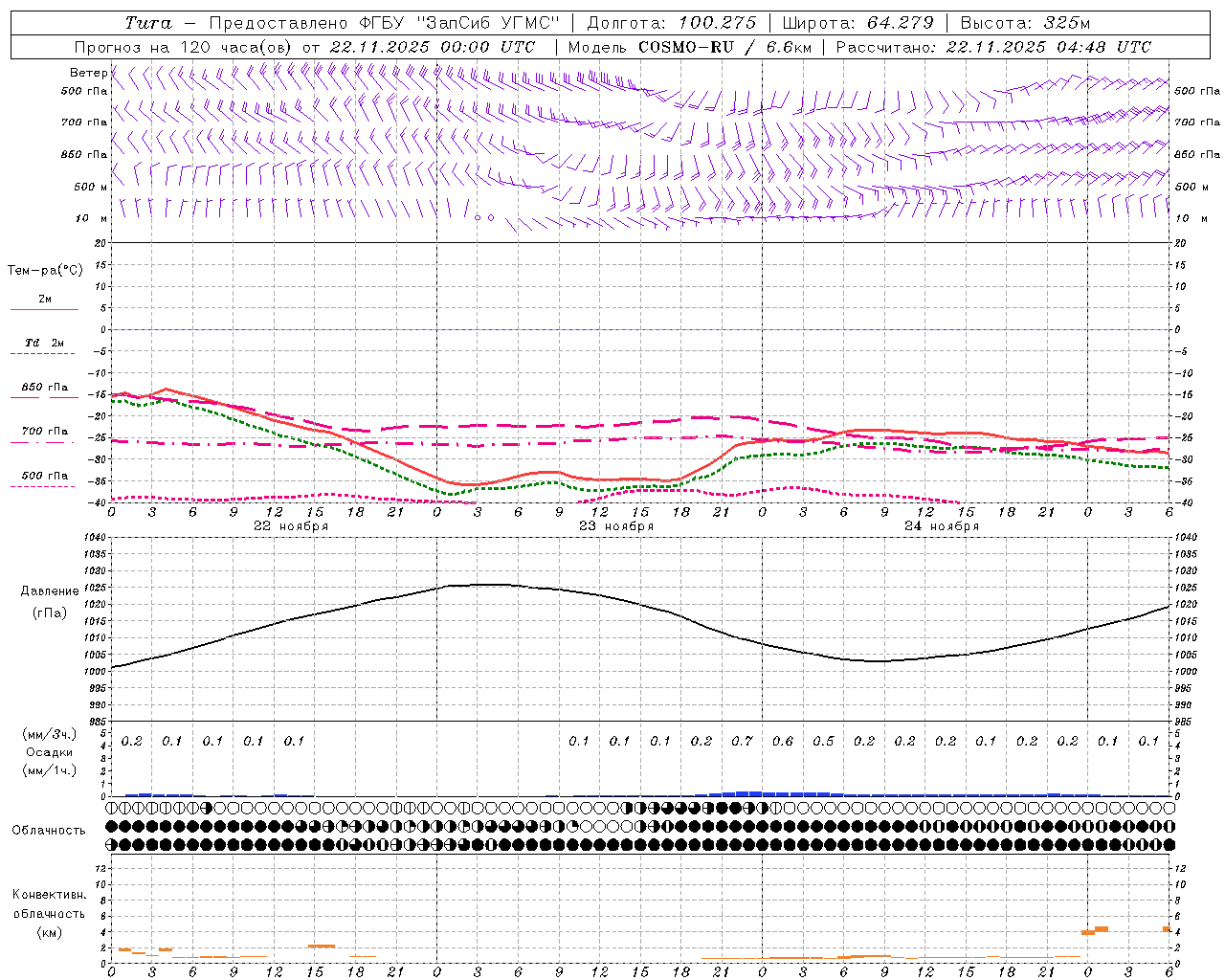Select the "Высота: 325м" elevation text
The height and width of the screenshot is (980, 1225).
tap(1025, 23)
